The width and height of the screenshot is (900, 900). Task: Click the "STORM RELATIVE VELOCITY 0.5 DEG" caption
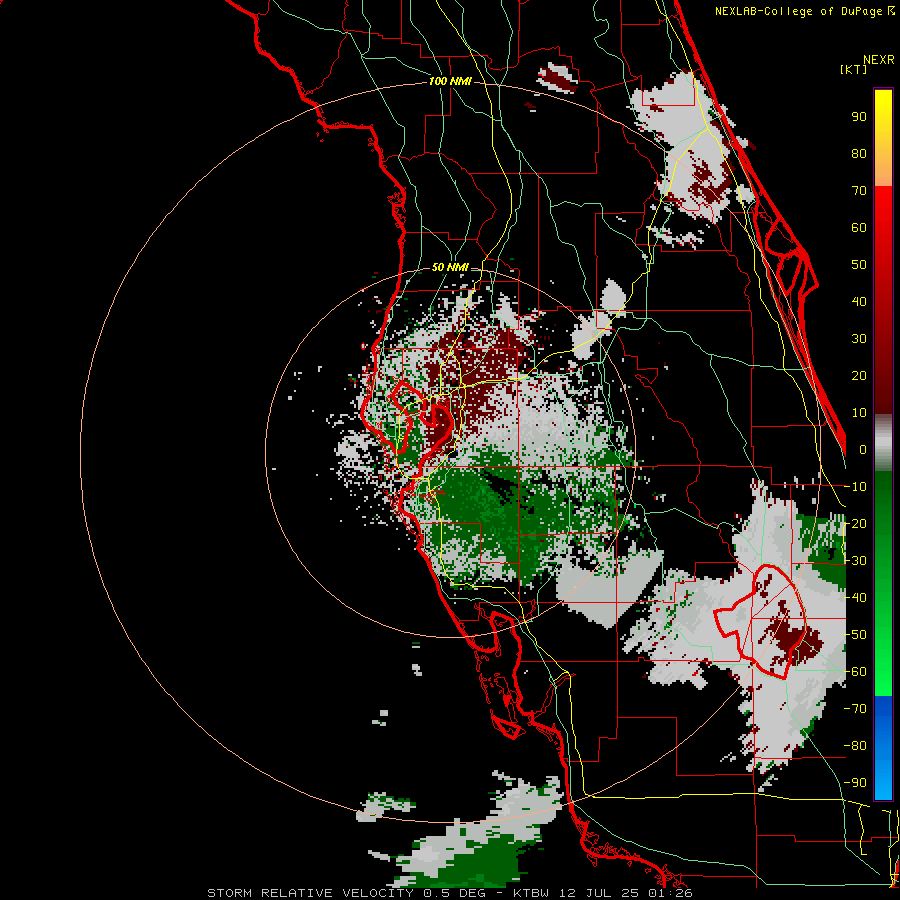pyautogui.click(x=346, y=893)
